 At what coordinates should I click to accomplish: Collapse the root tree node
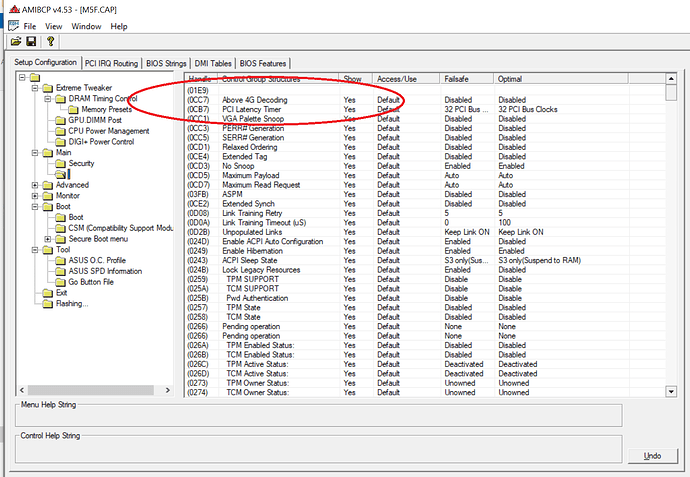point(22,77)
